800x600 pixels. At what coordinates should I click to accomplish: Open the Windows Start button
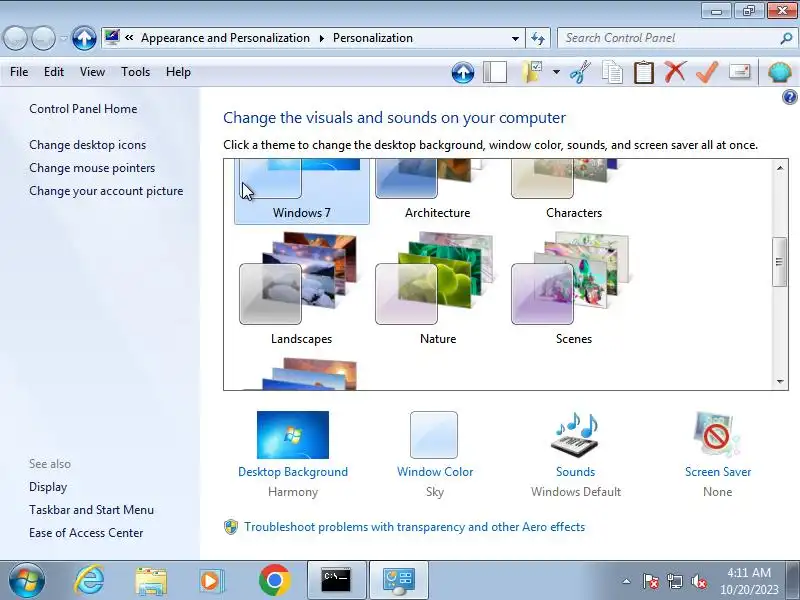(x=27, y=580)
